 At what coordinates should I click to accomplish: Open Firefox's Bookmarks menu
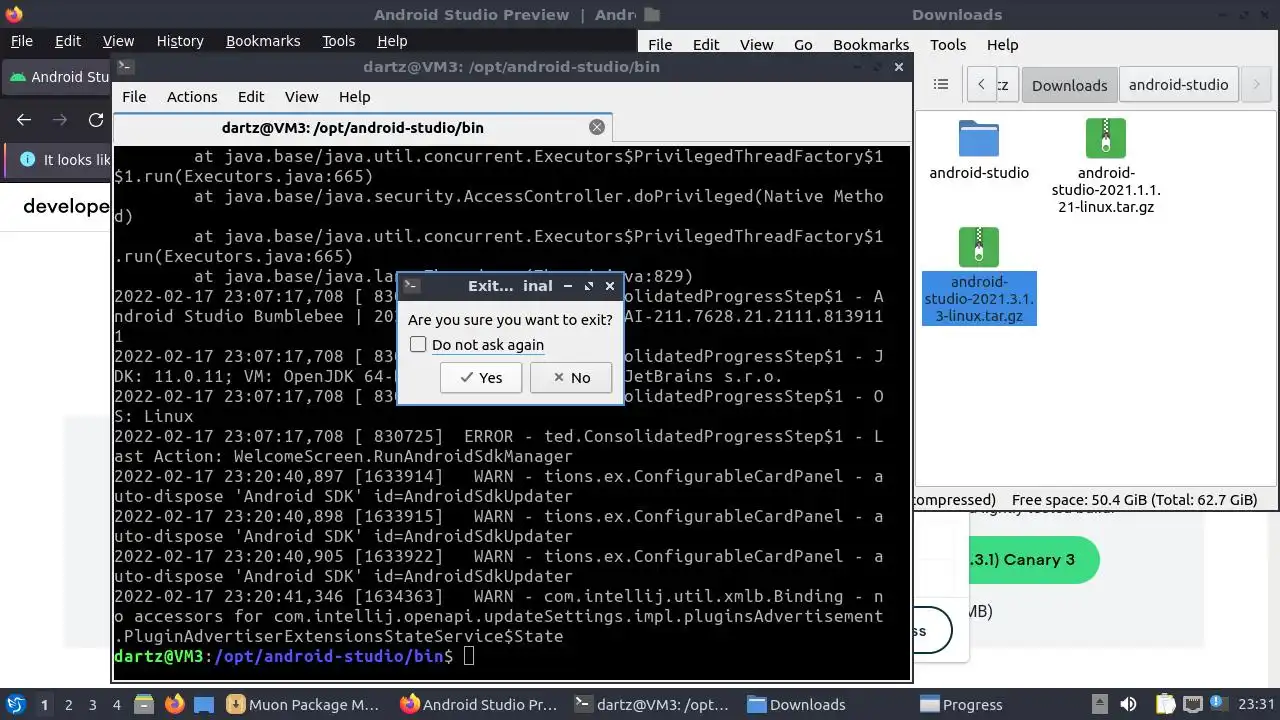tap(263, 41)
